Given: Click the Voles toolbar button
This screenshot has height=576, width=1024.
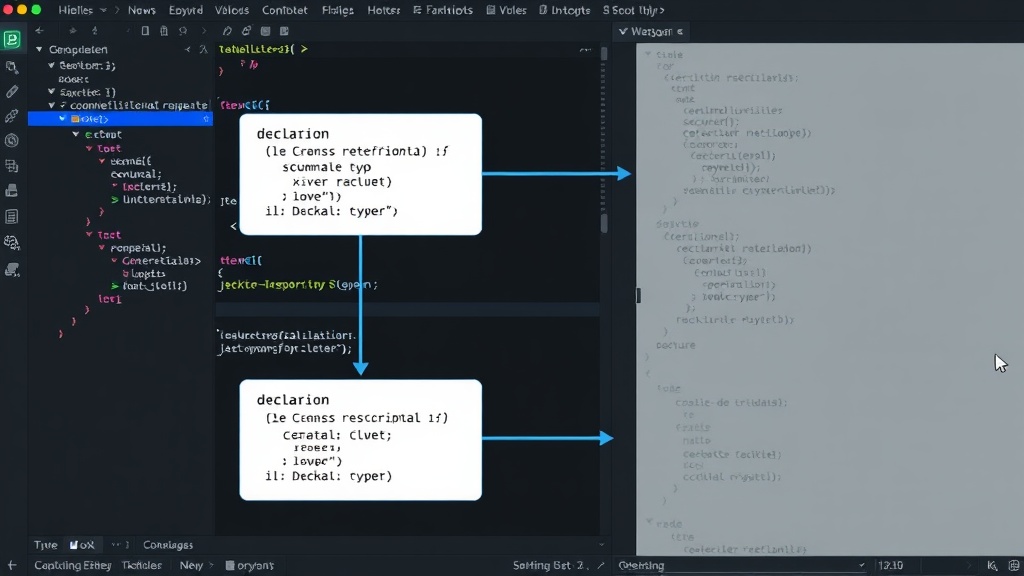Looking at the screenshot, I should tap(506, 10).
